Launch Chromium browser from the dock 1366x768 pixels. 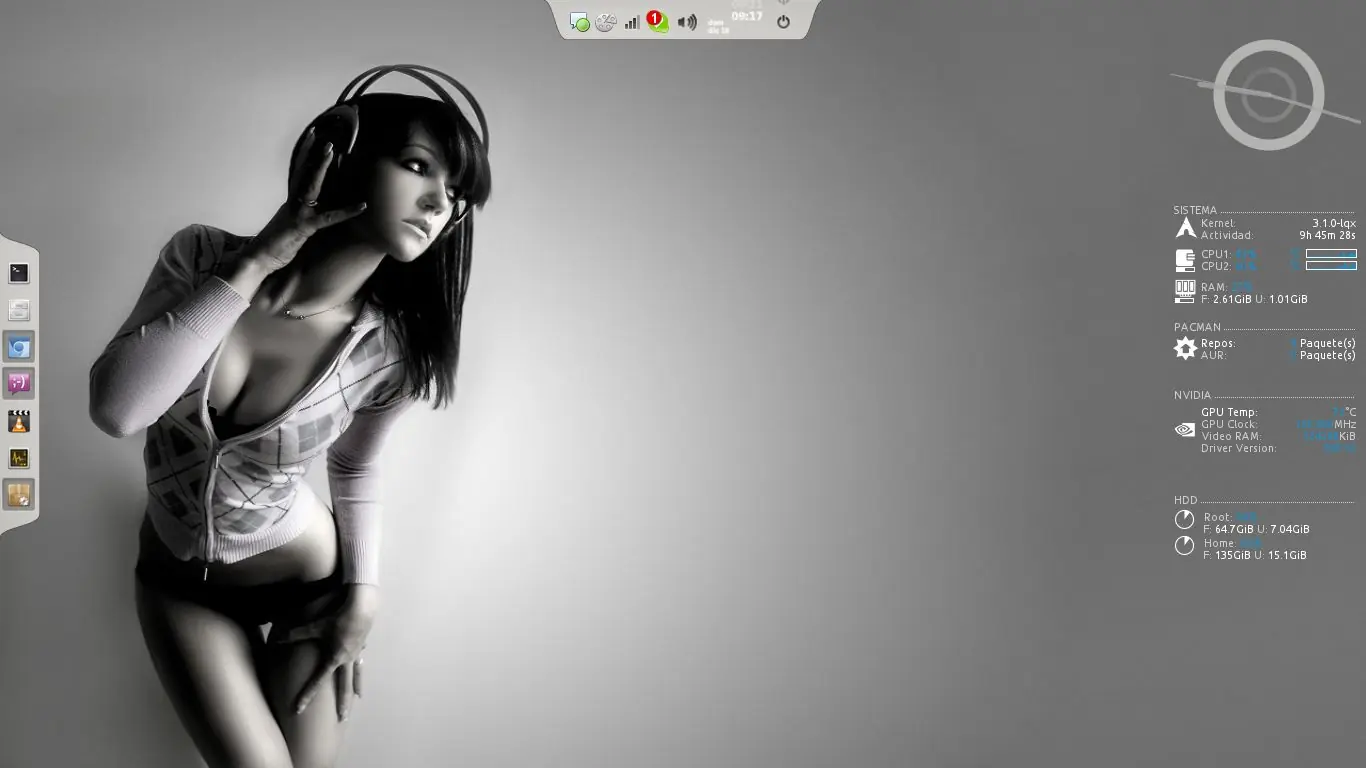18,347
